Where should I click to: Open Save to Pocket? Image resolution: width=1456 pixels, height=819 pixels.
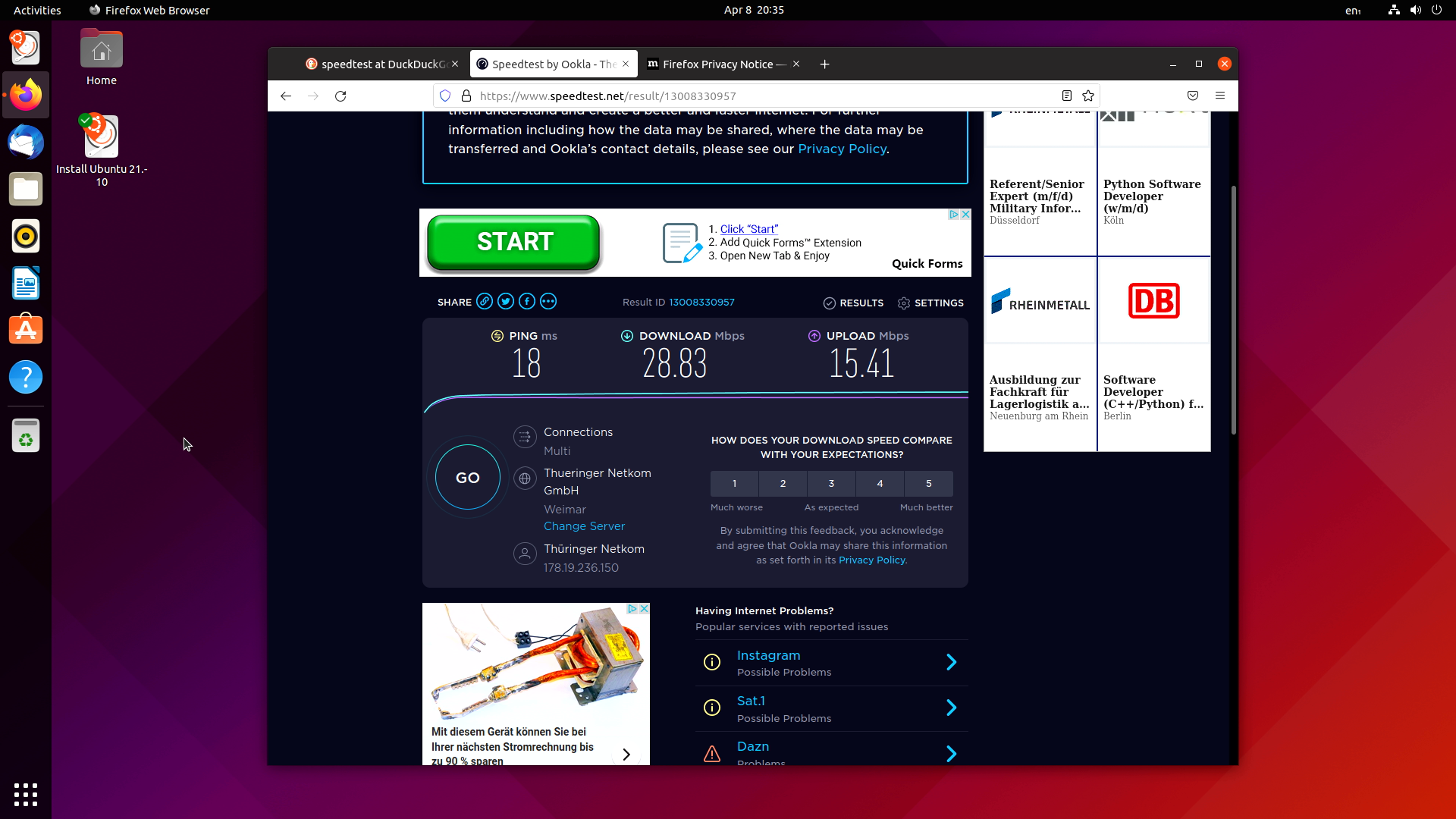tap(1193, 96)
